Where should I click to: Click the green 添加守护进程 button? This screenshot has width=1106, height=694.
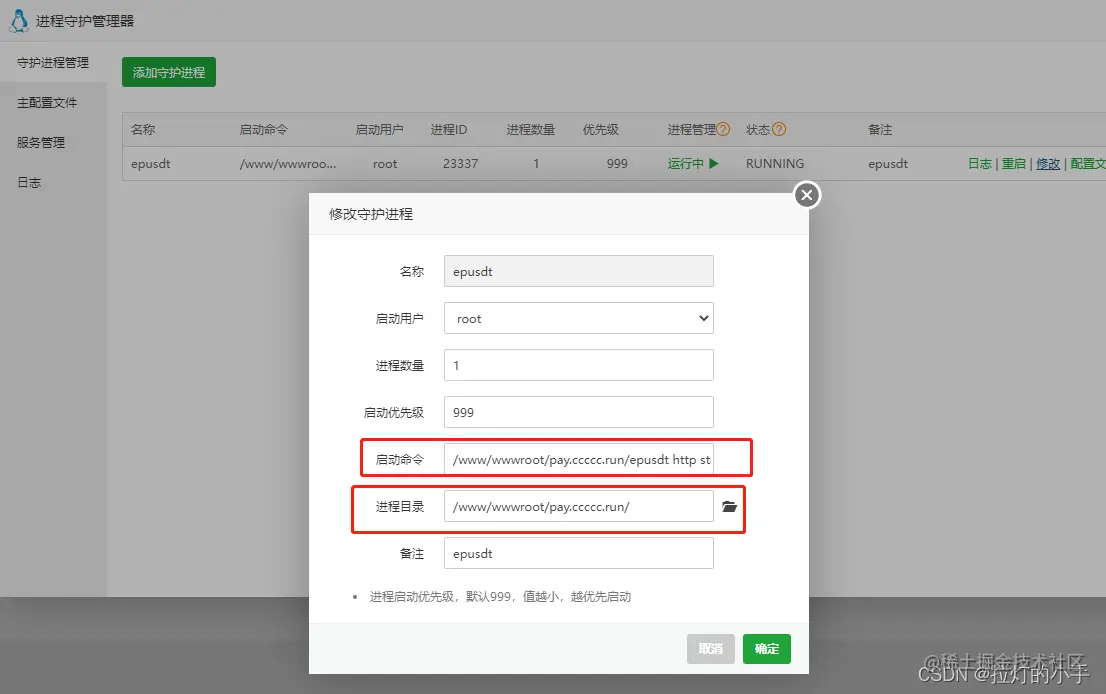pos(168,72)
